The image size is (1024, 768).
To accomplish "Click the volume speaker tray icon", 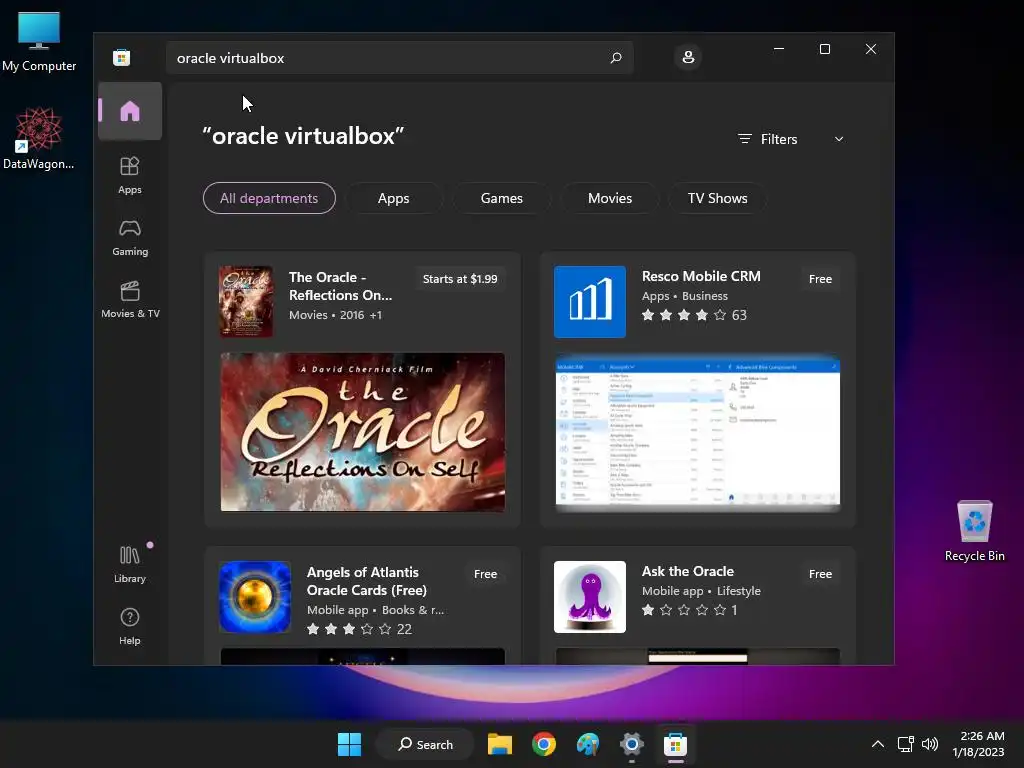I will tap(930, 744).
